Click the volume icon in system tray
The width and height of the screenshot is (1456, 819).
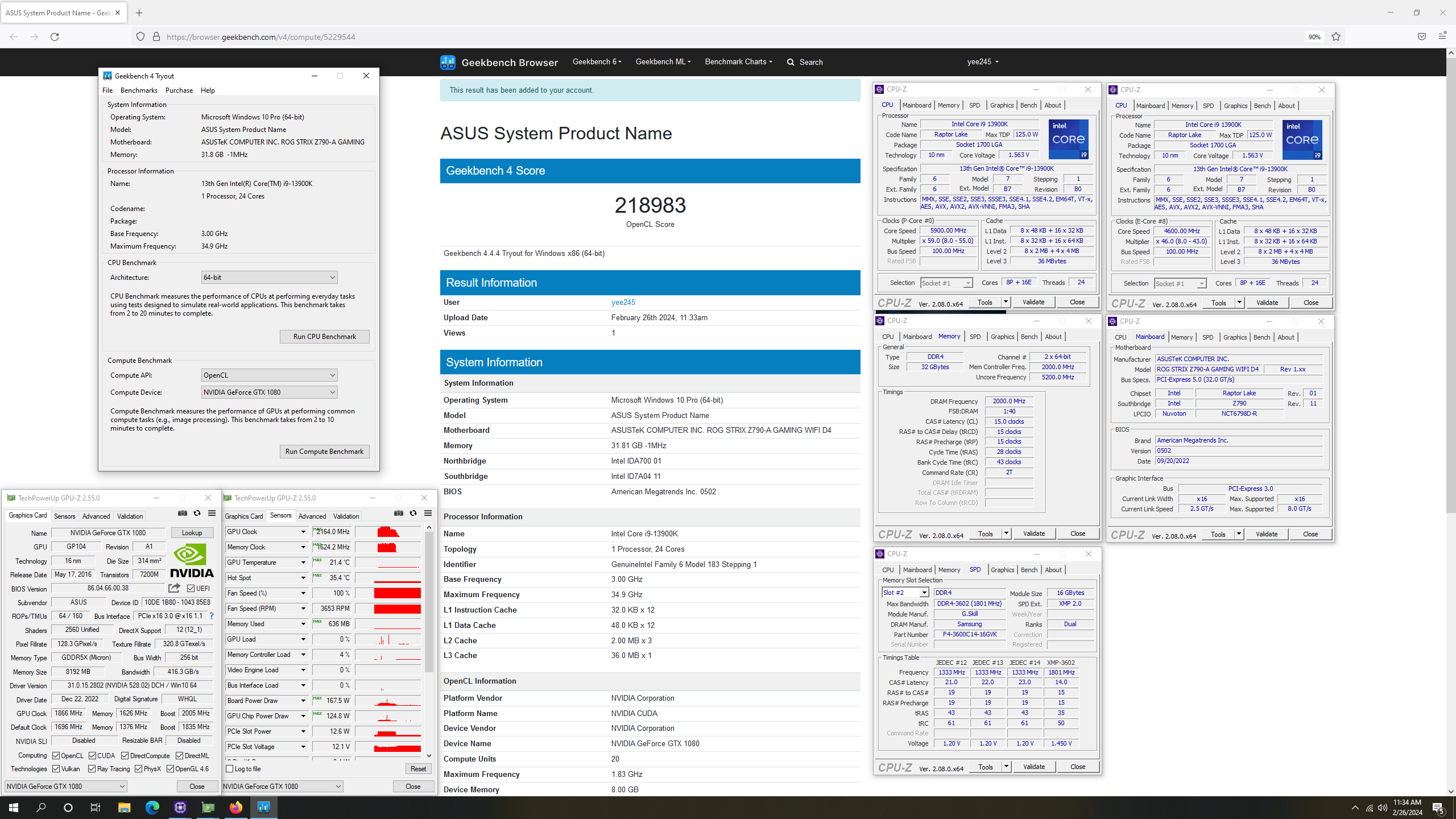tap(1383, 808)
